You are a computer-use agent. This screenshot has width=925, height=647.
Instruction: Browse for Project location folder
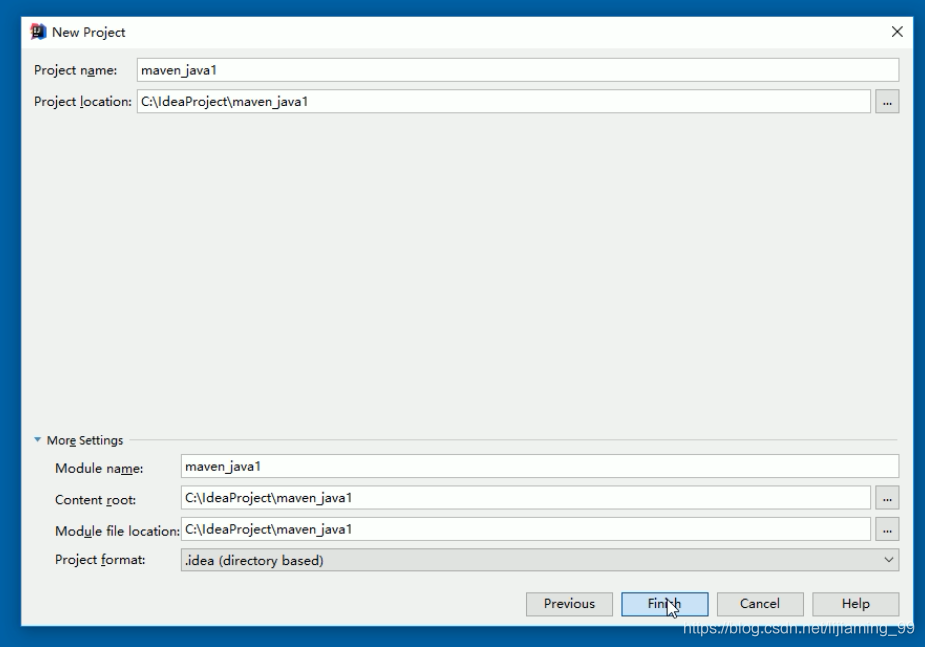[887, 101]
